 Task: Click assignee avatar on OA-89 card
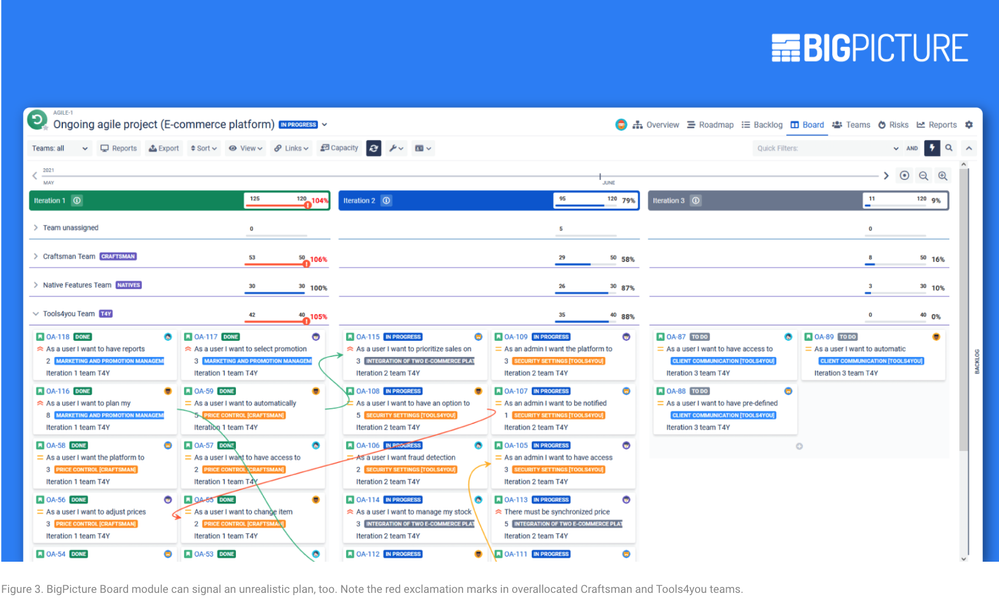(936, 337)
